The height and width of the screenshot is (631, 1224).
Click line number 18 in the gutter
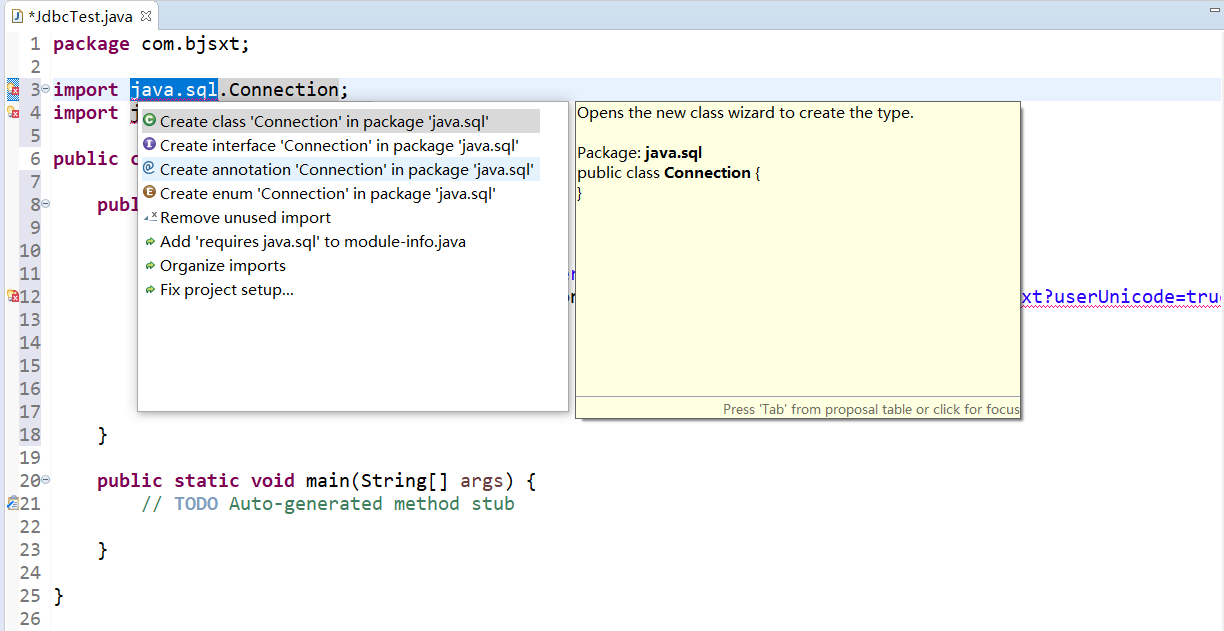click(30, 435)
